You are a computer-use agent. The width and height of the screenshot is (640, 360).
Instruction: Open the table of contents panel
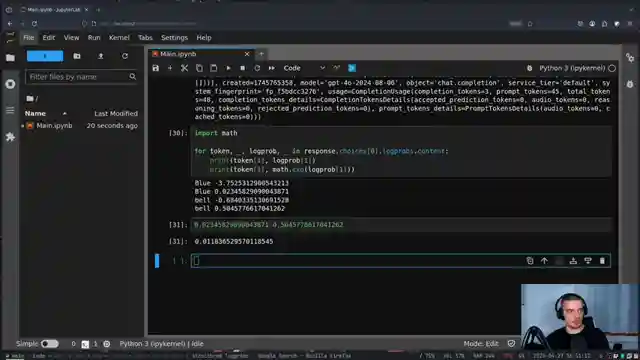pyautogui.click(x=10, y=110)
